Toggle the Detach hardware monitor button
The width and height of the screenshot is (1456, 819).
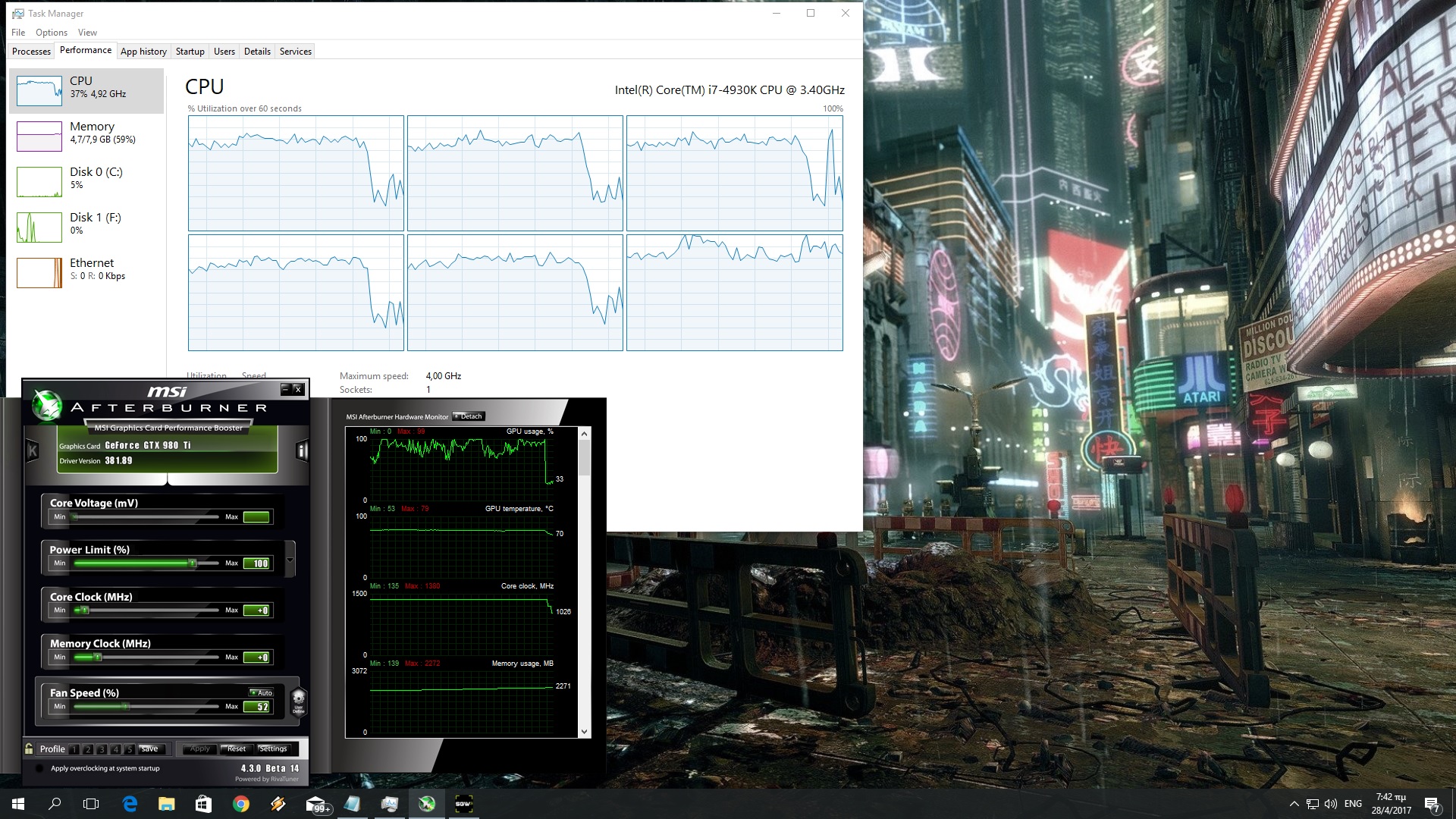(469, 416)
